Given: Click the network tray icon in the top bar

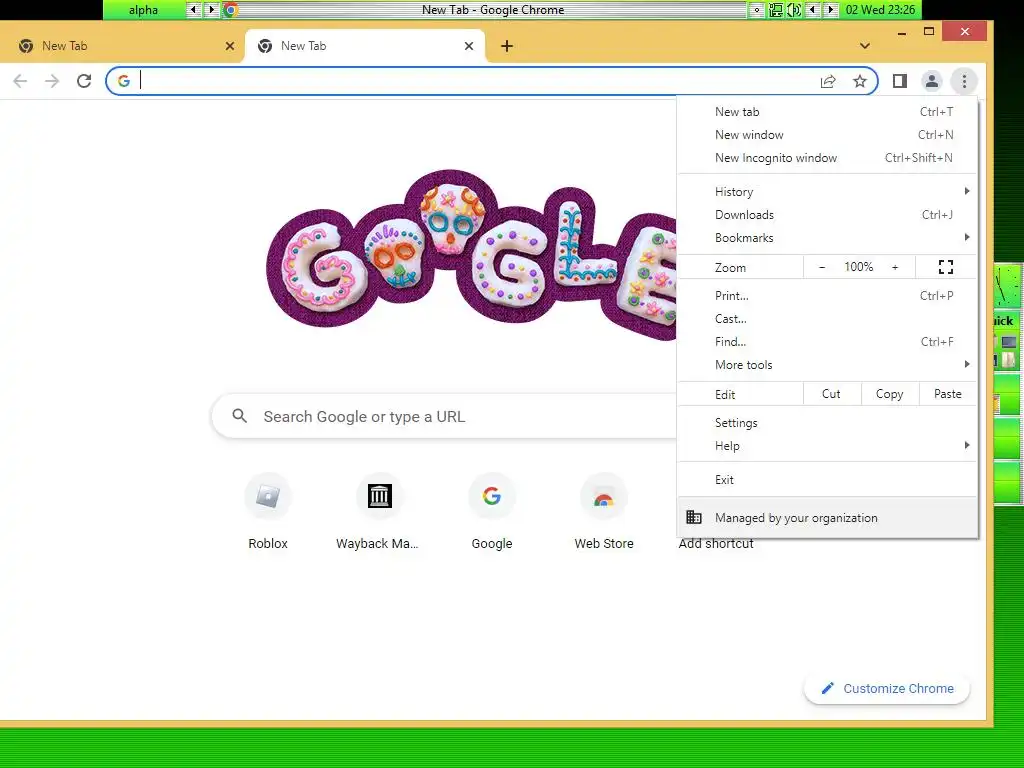Looking at the screenshot, I should (776, 10).
